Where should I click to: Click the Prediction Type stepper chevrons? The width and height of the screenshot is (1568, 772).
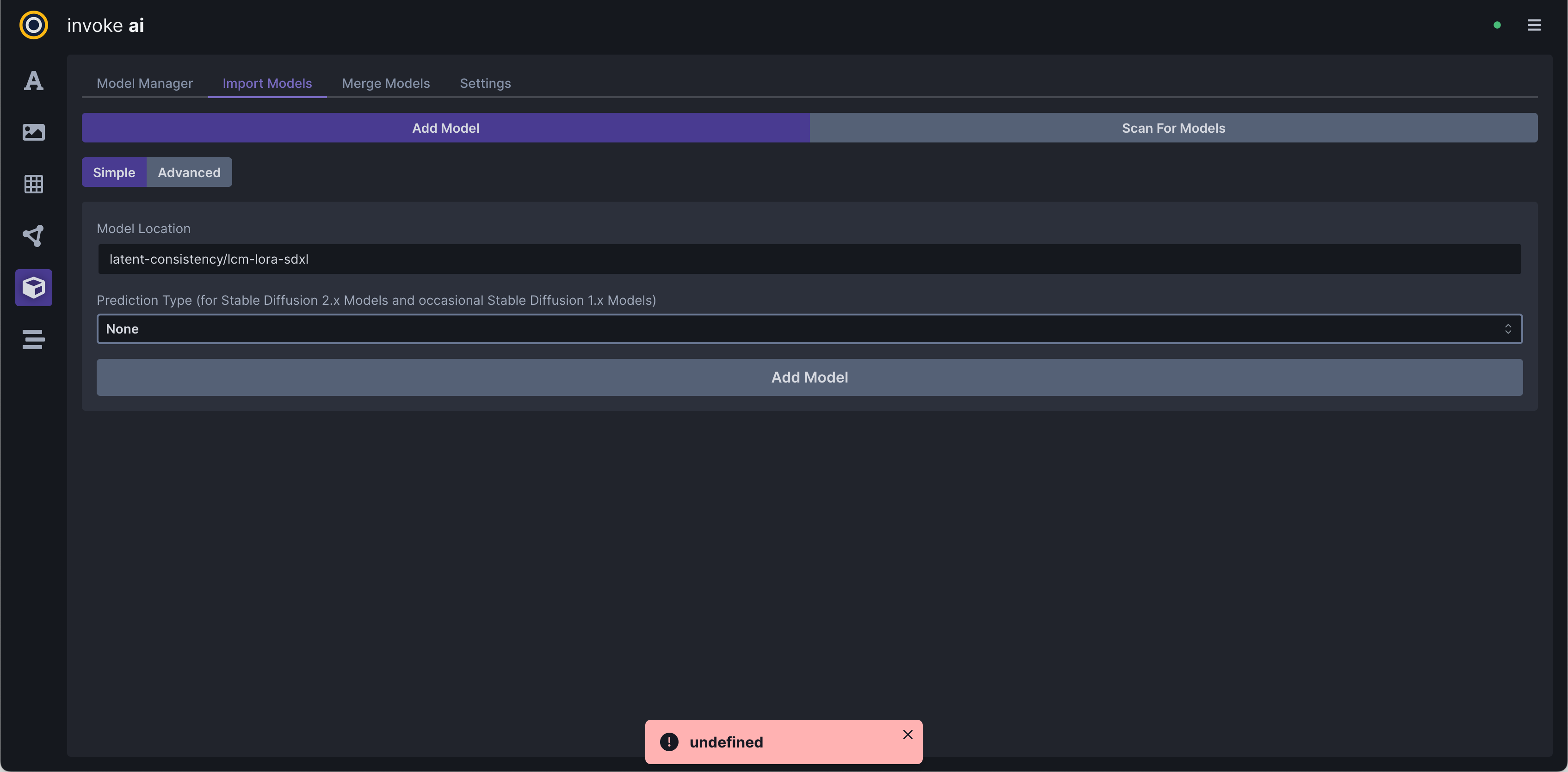tap(1508, 329)
